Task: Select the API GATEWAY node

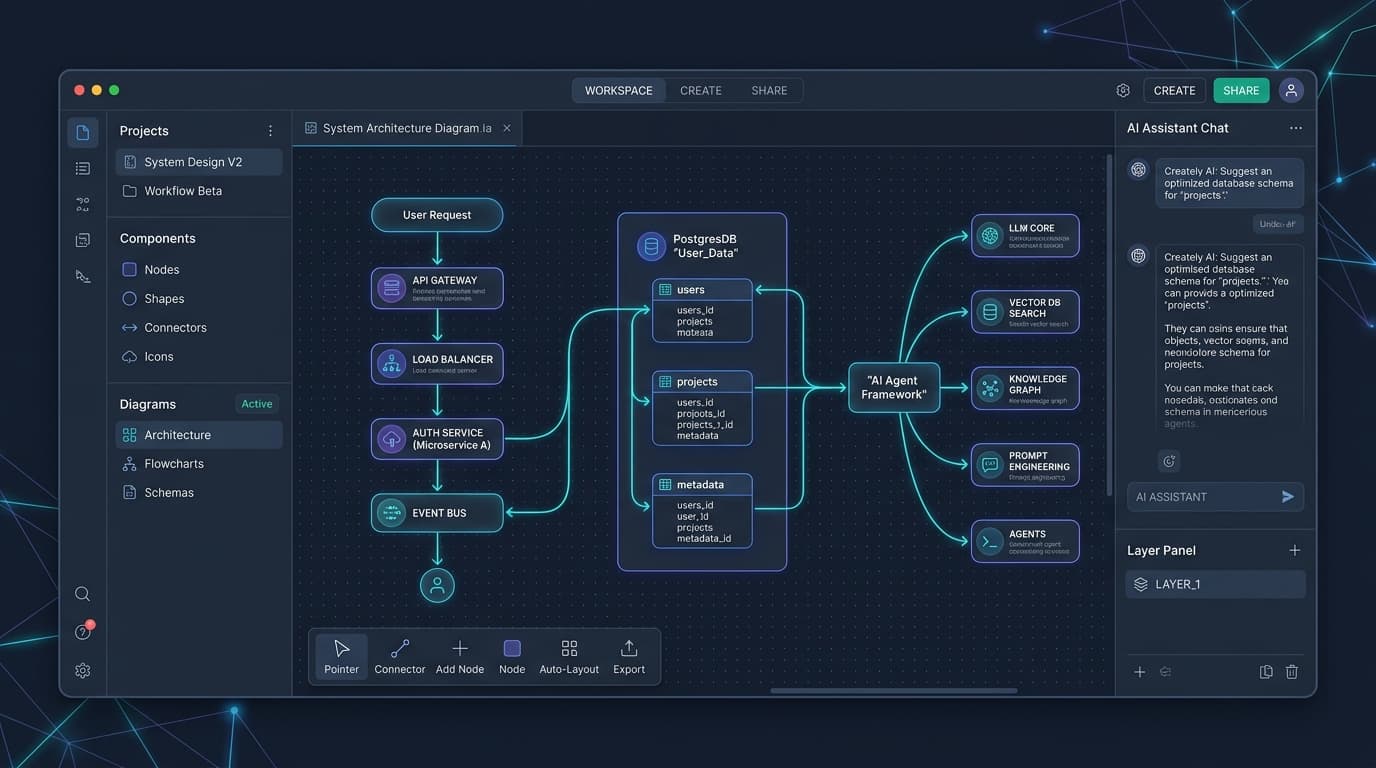Action: click(437, 288)
